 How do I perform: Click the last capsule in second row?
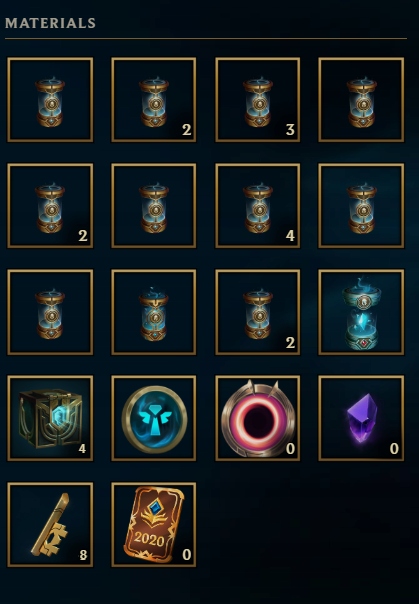[x=361, y=206]
